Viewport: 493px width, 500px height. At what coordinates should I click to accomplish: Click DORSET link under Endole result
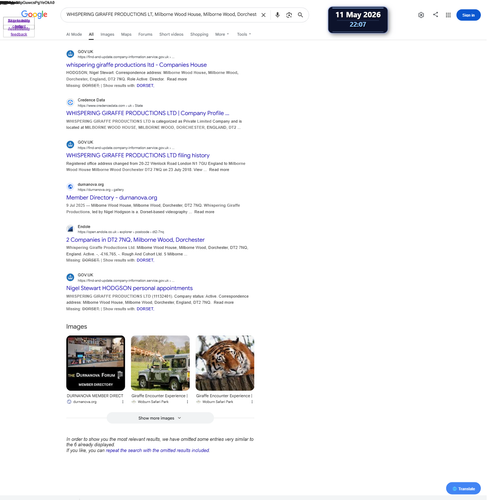pyautogui.click(x=146, y=261)
